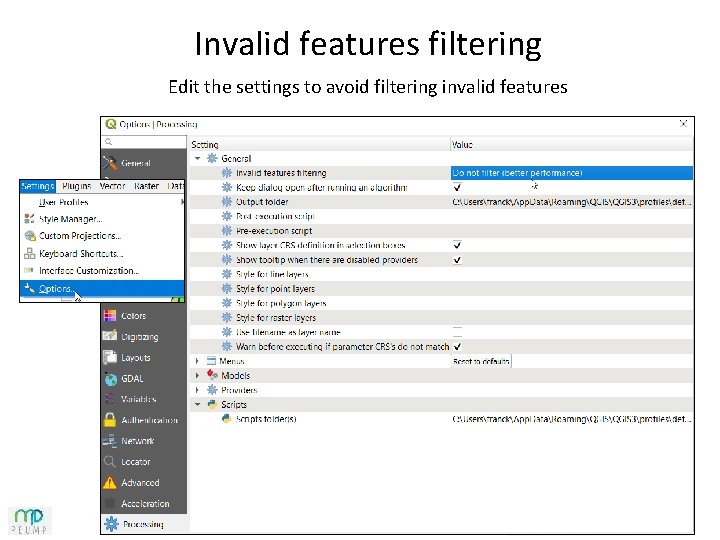Toggle Keep dialog open after running algorithm
Viewport: 720px width, 540px height.
pyautogui.click(x=457, y=187)
